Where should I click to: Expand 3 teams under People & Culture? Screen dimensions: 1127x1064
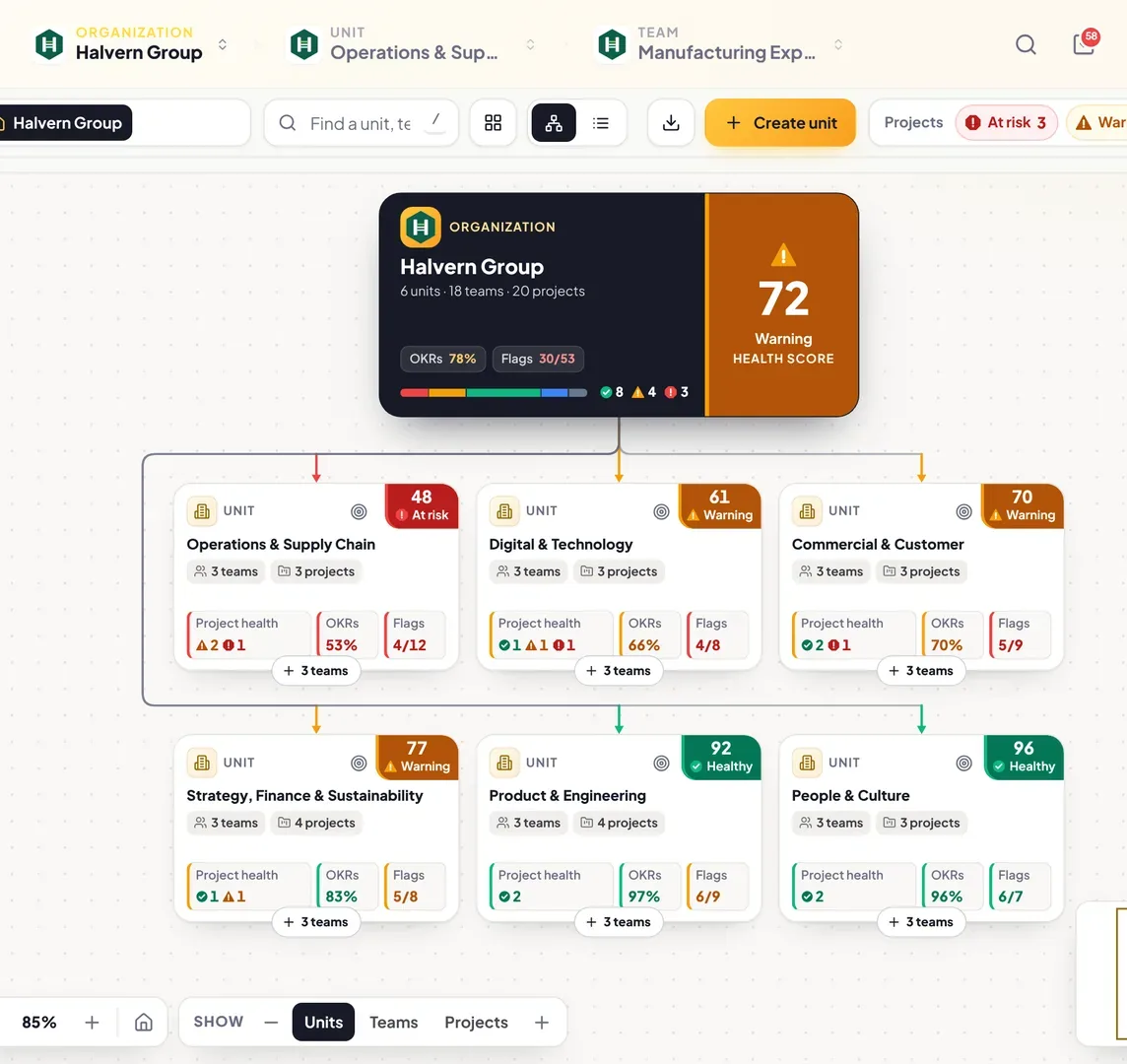coord(921,922)
